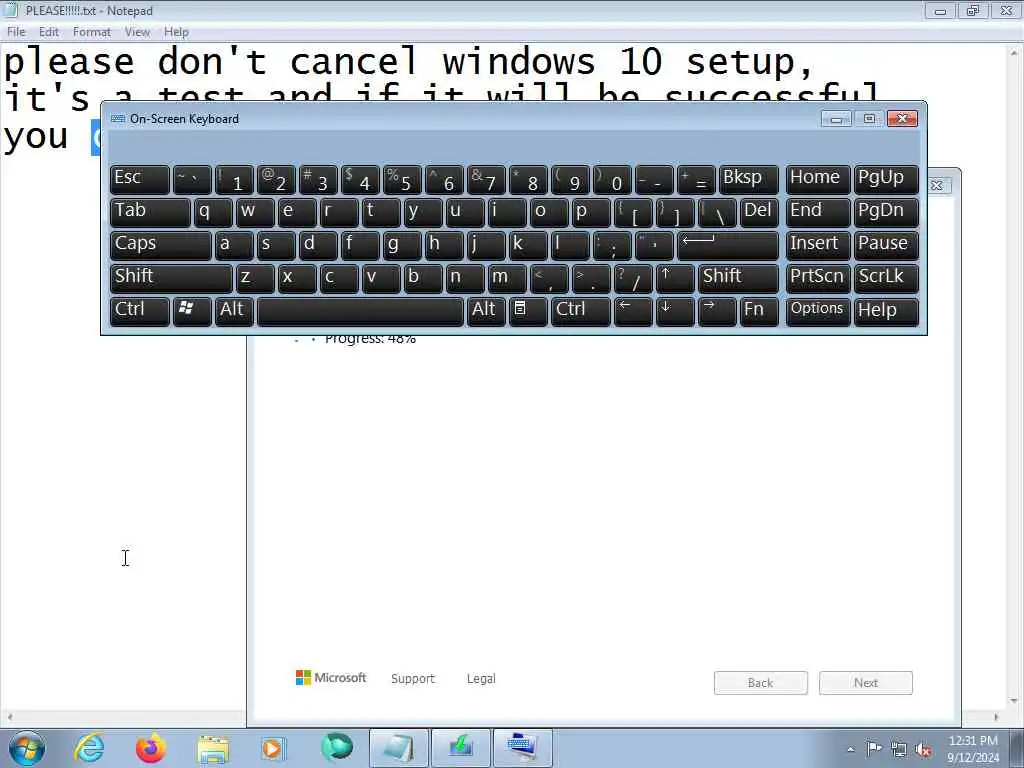Viewport: 1024px width, 768px height.
Task: Click the Esc key on keyboard
Action: tap(140, 180)
